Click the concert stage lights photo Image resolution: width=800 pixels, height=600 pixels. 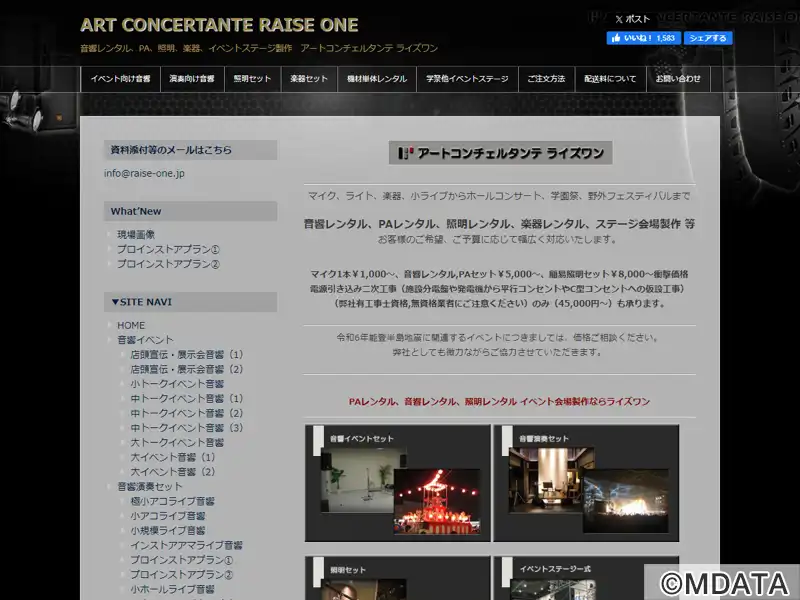tap(626, 502)
